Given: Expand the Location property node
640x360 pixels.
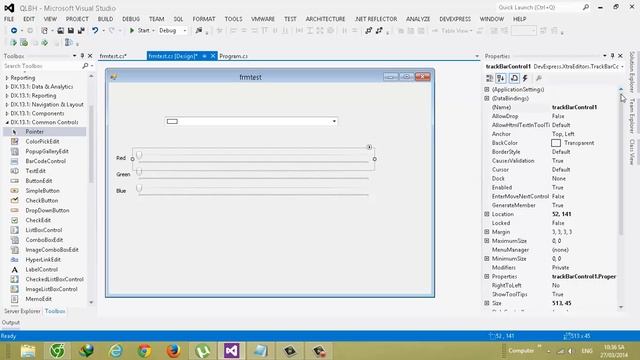Looking at the screenshot, I should (x=487, y=214).
